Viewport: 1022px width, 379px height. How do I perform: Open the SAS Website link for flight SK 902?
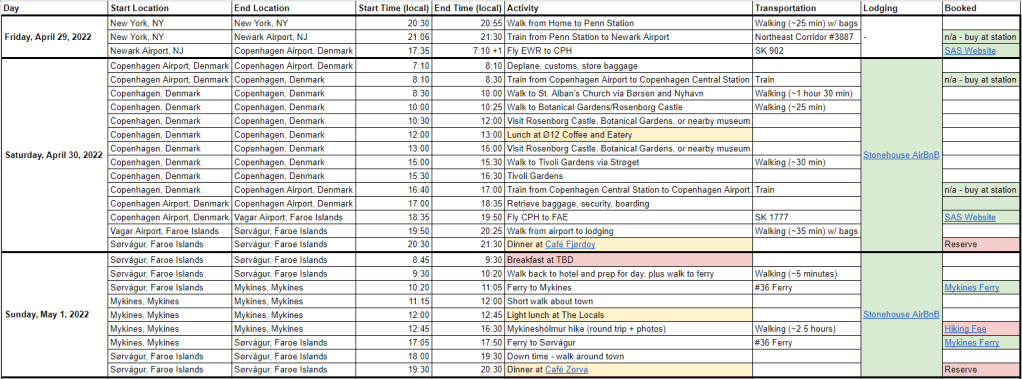click(969, 50)
